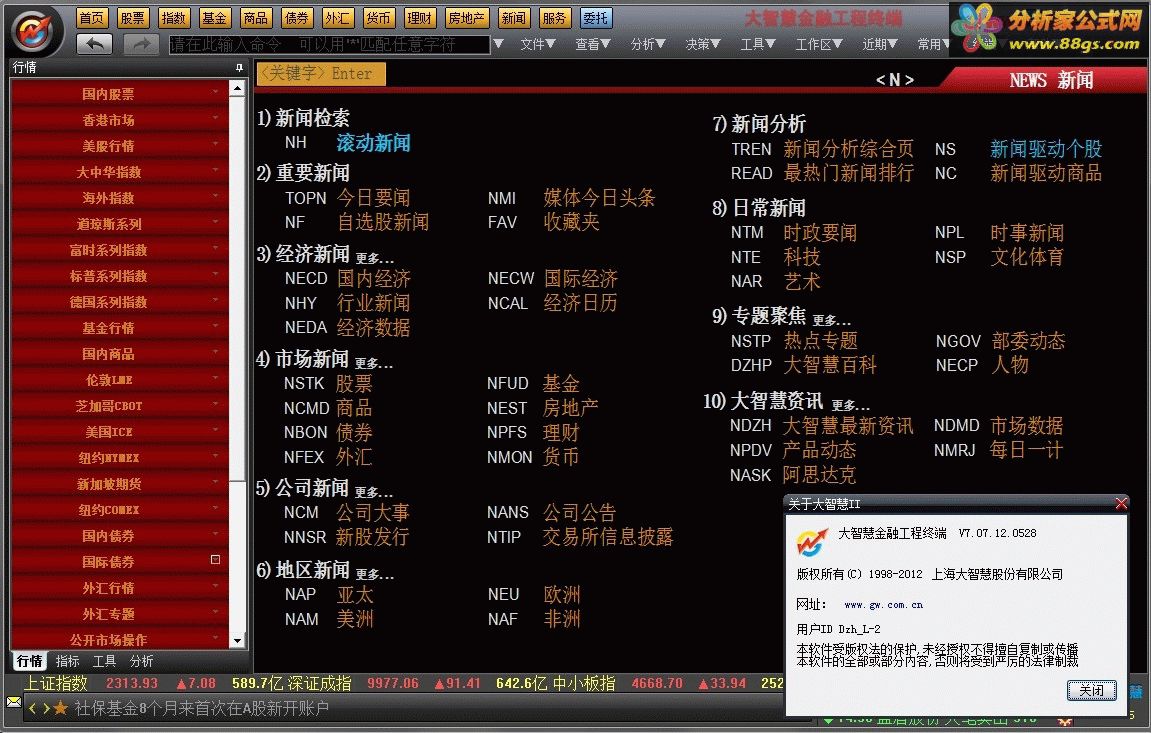Open the 新闻驱动个股 link
The width and height of the screenshot is (1151, 733).
1046,149
